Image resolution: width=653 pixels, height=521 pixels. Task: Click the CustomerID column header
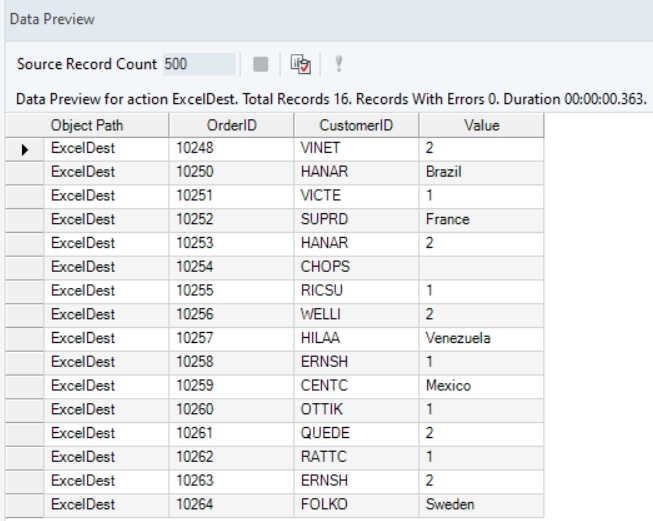355,127
